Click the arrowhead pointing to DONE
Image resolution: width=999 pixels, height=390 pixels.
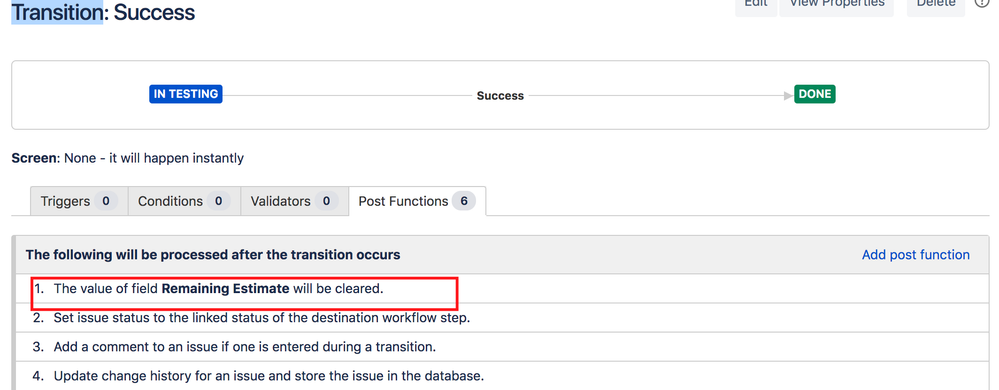click(x=789, y=96)
